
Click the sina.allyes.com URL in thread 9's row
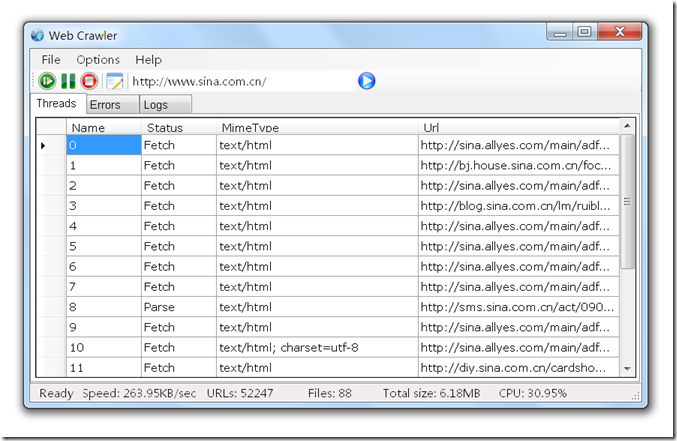tap(519, 327)
